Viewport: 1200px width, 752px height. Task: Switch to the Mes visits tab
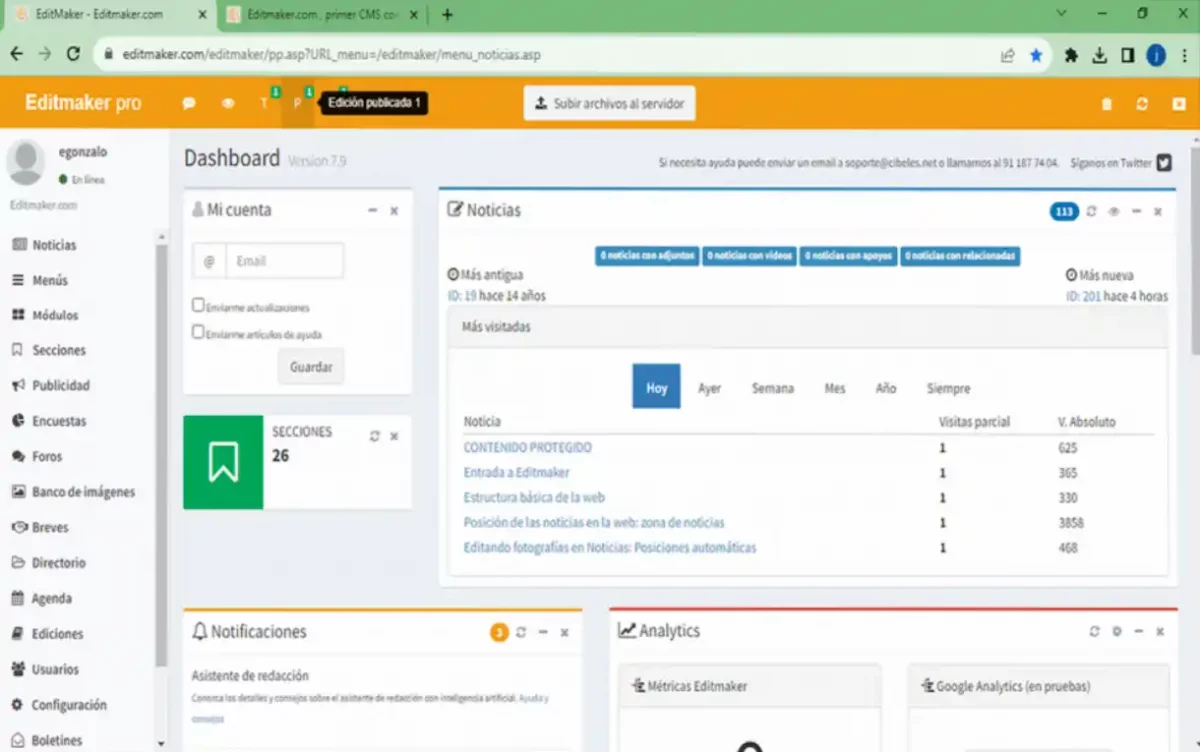(x=834, y=388)
